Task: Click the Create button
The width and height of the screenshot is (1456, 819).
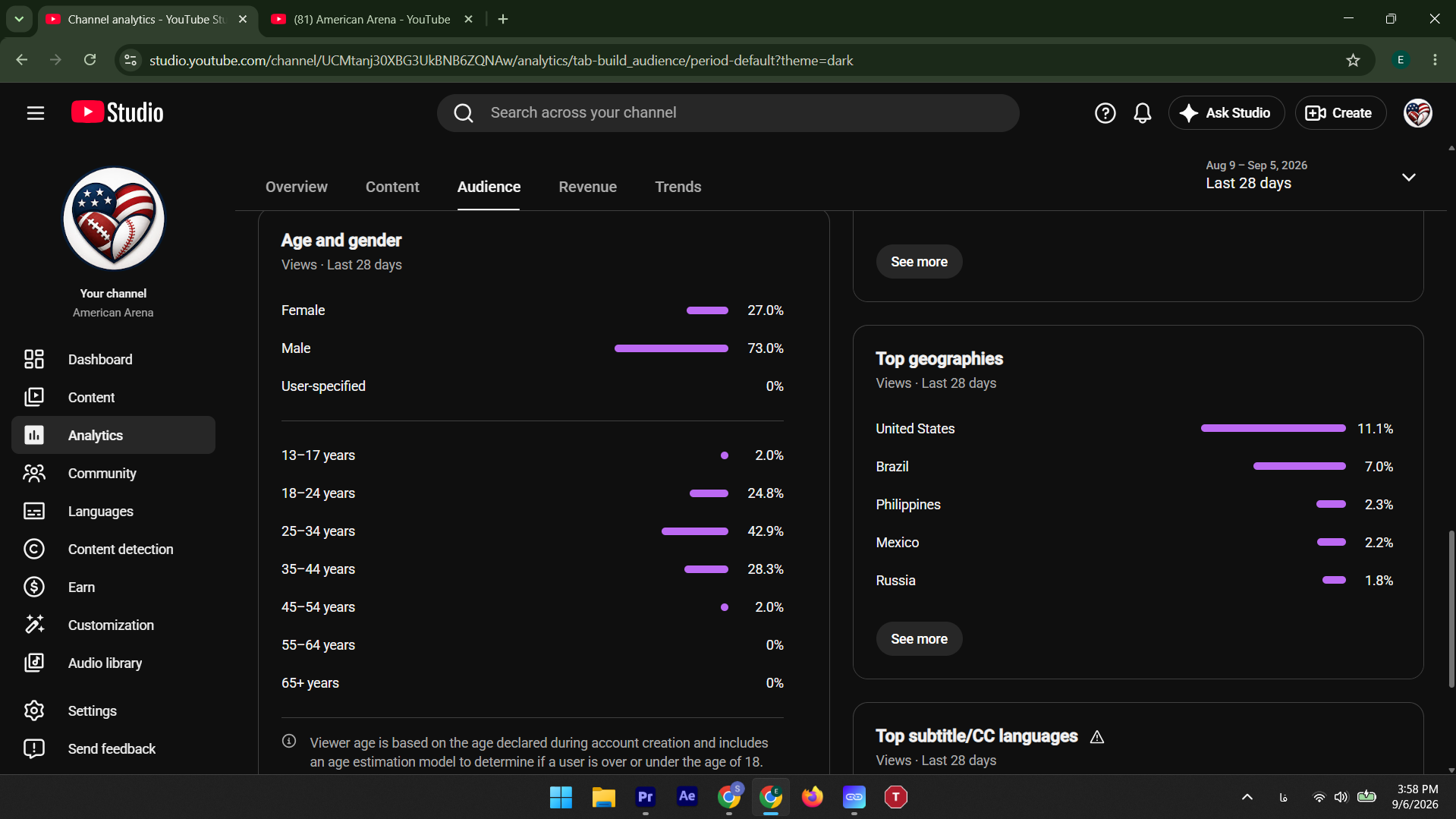Action: tap(1340, 113)
